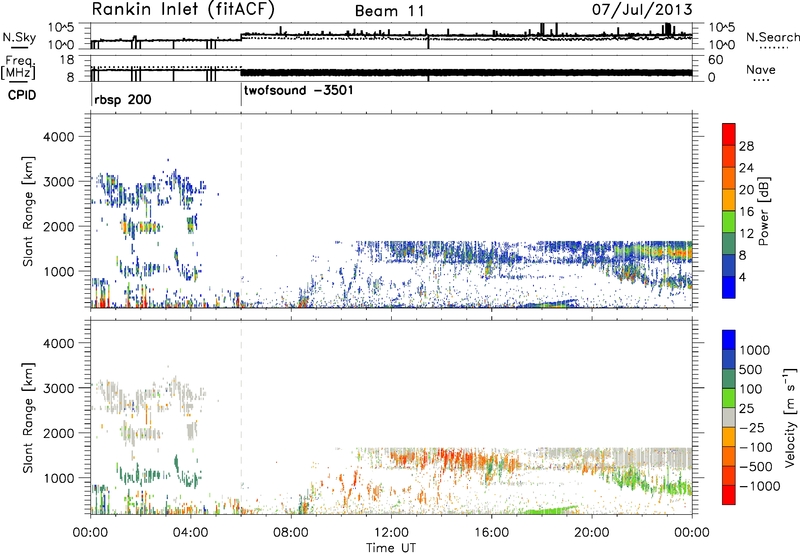Click the '20:00' time axis label
Screen dimensions: 800x554
(x=592, y=533)
